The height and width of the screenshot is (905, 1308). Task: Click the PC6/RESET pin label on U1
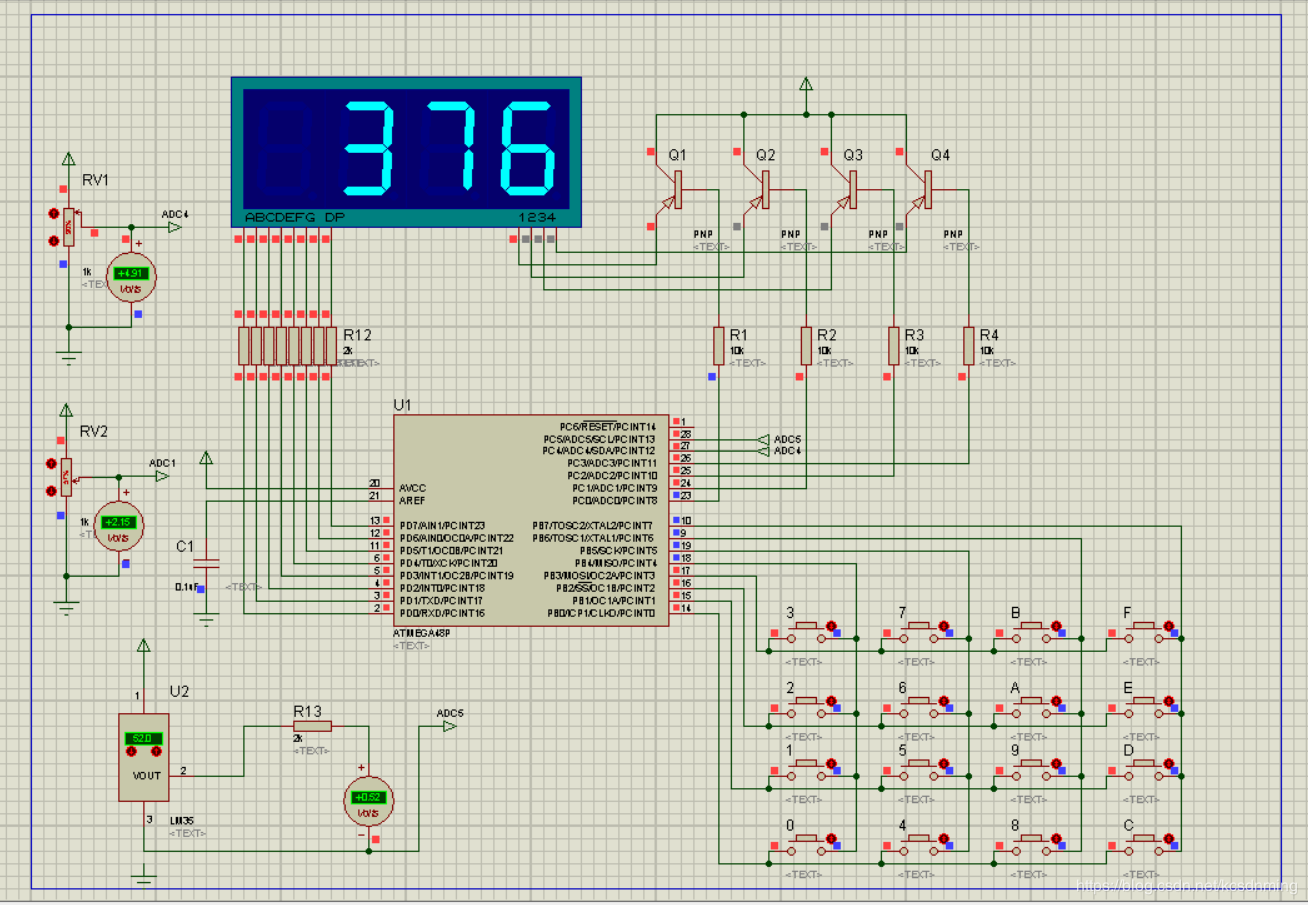point(608,426)
